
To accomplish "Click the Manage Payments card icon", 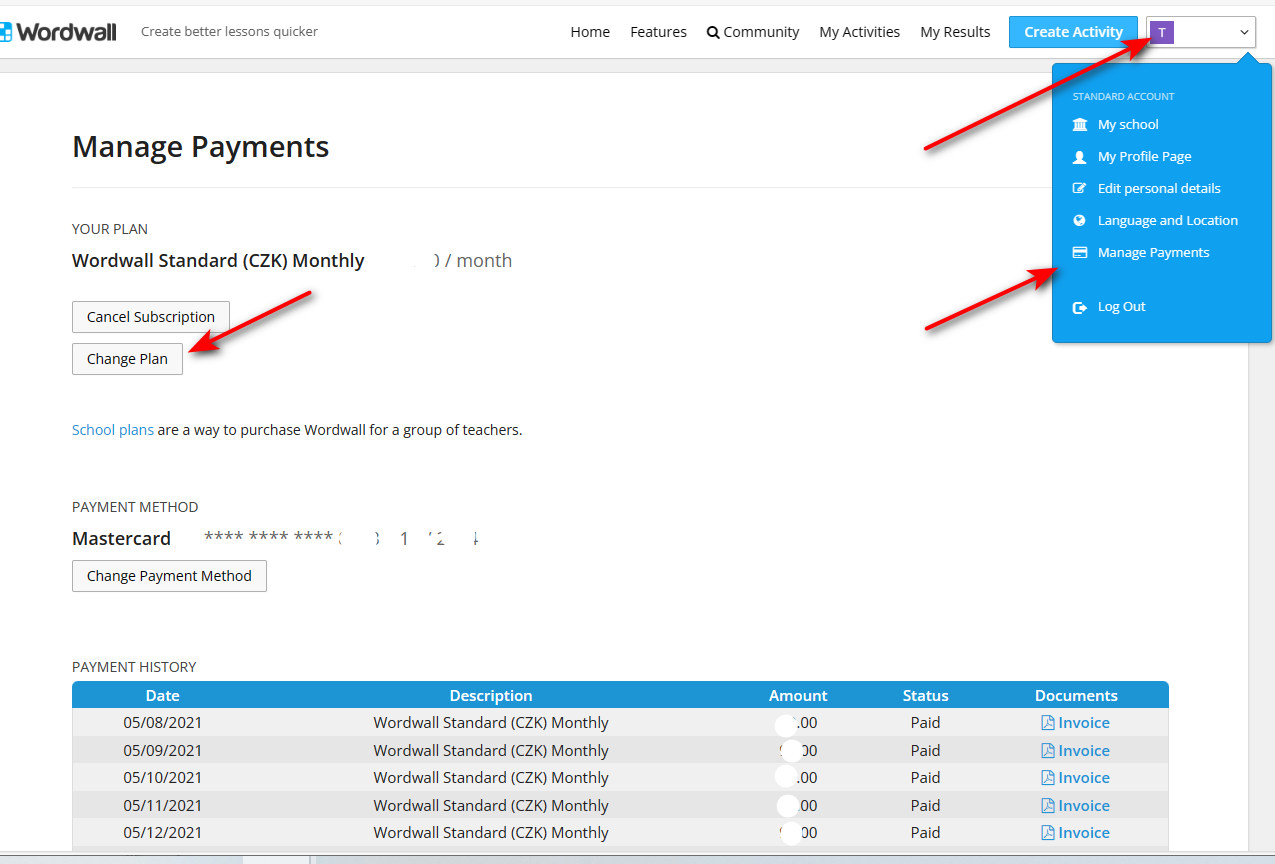I will (1080, 253).
